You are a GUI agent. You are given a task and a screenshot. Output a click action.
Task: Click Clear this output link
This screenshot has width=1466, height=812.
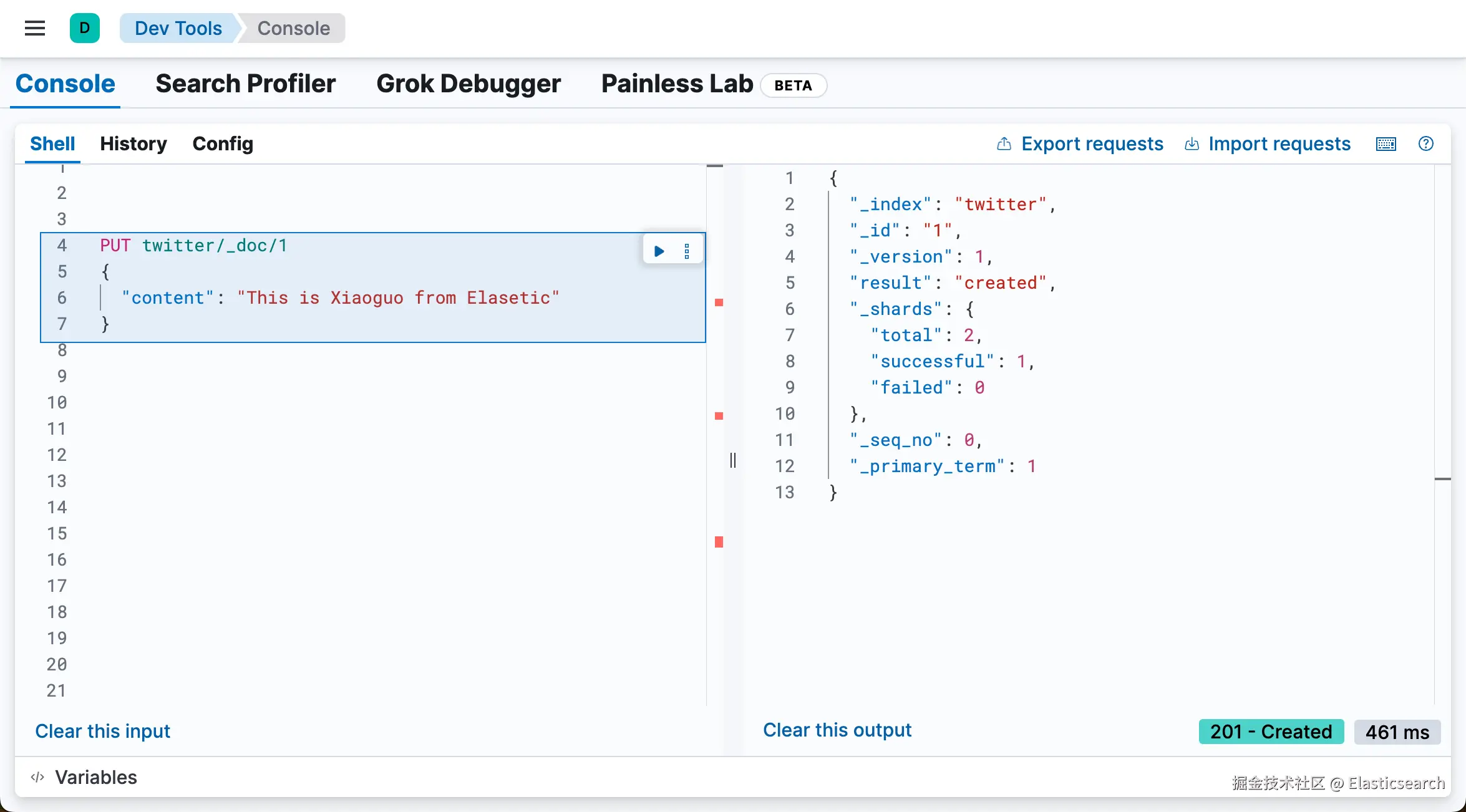click(837, 730)
